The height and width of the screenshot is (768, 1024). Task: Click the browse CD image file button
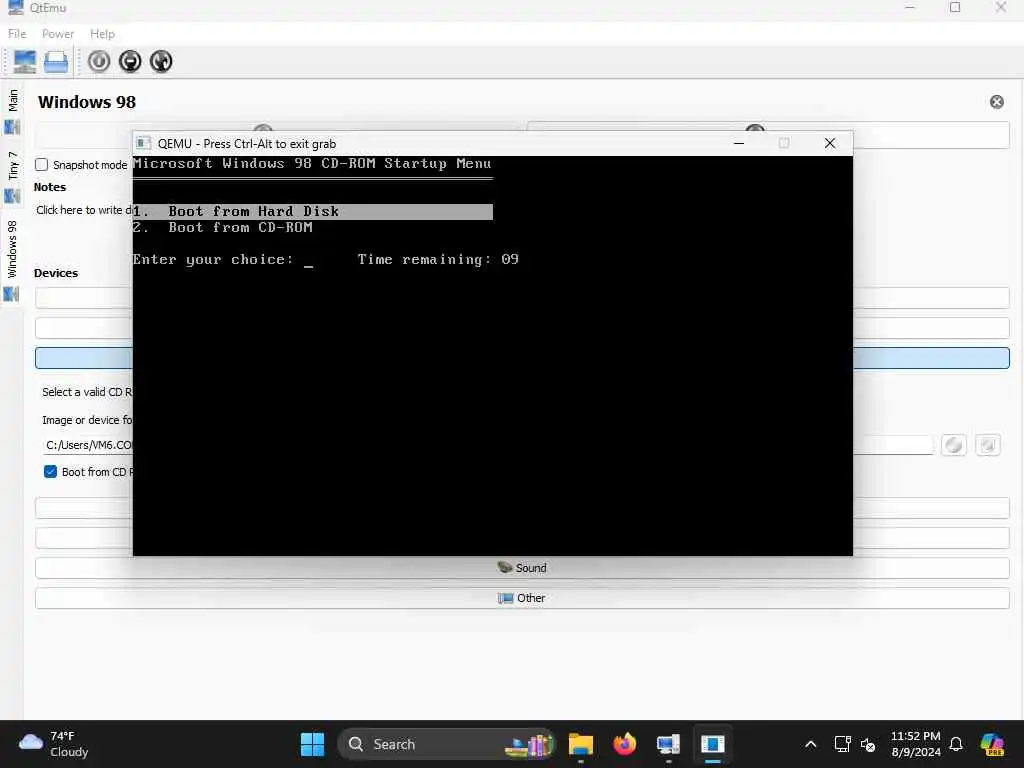pos(988,445)
